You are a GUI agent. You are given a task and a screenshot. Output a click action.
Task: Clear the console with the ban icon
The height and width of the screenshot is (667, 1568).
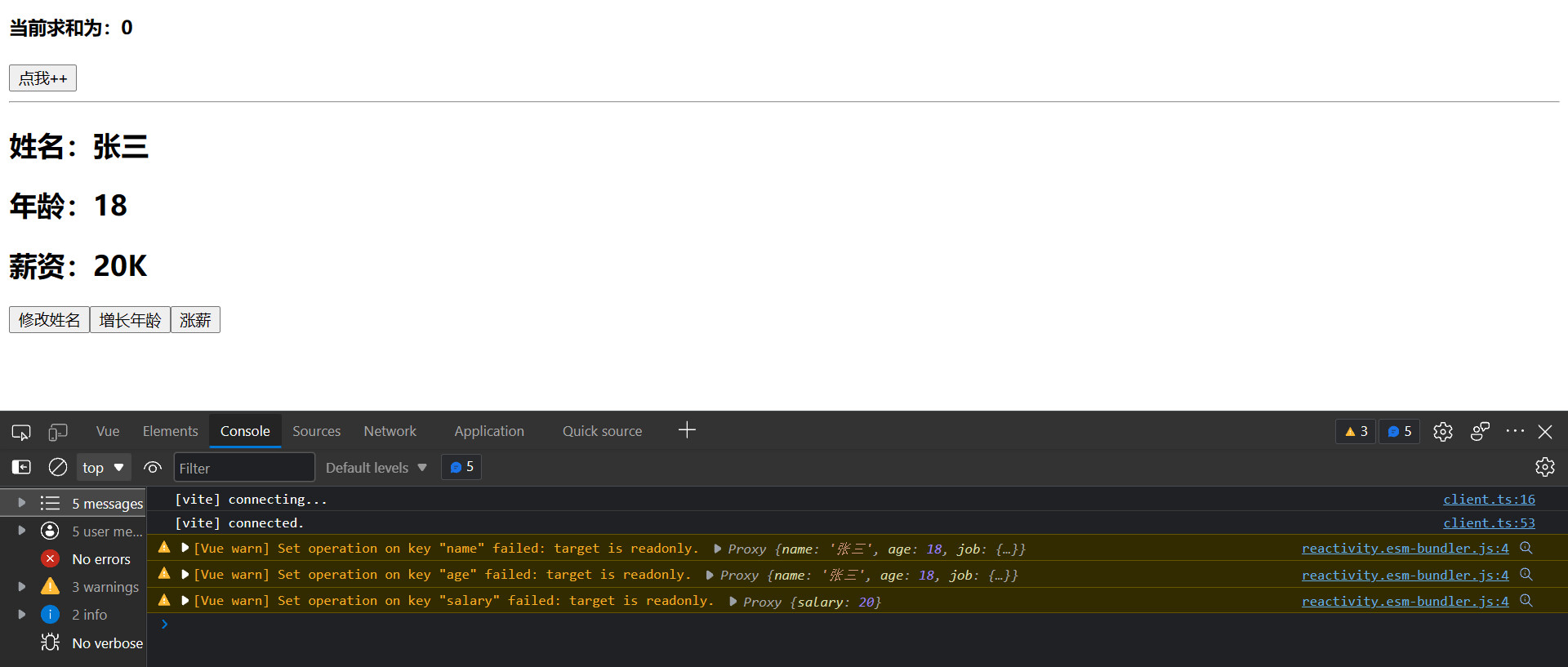[x=58, y=467]
